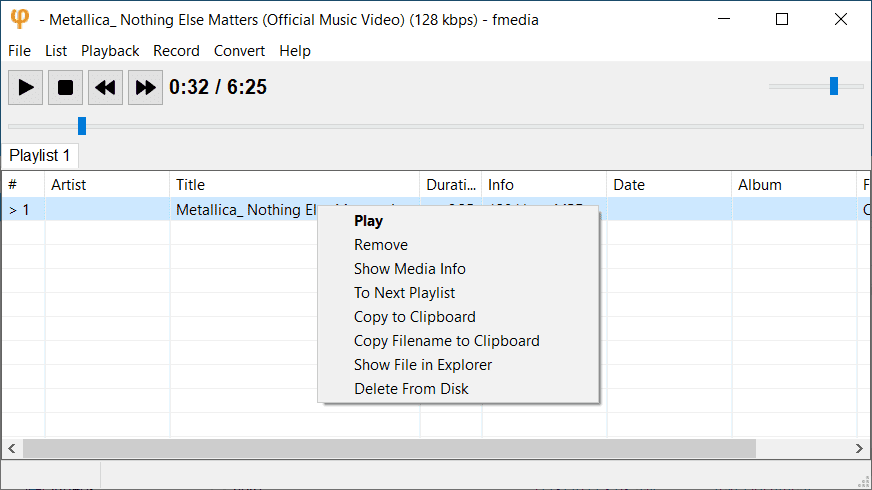This screenshot has height=490, width=872.
Task: Click the Title column header
Action: (295, 185)
